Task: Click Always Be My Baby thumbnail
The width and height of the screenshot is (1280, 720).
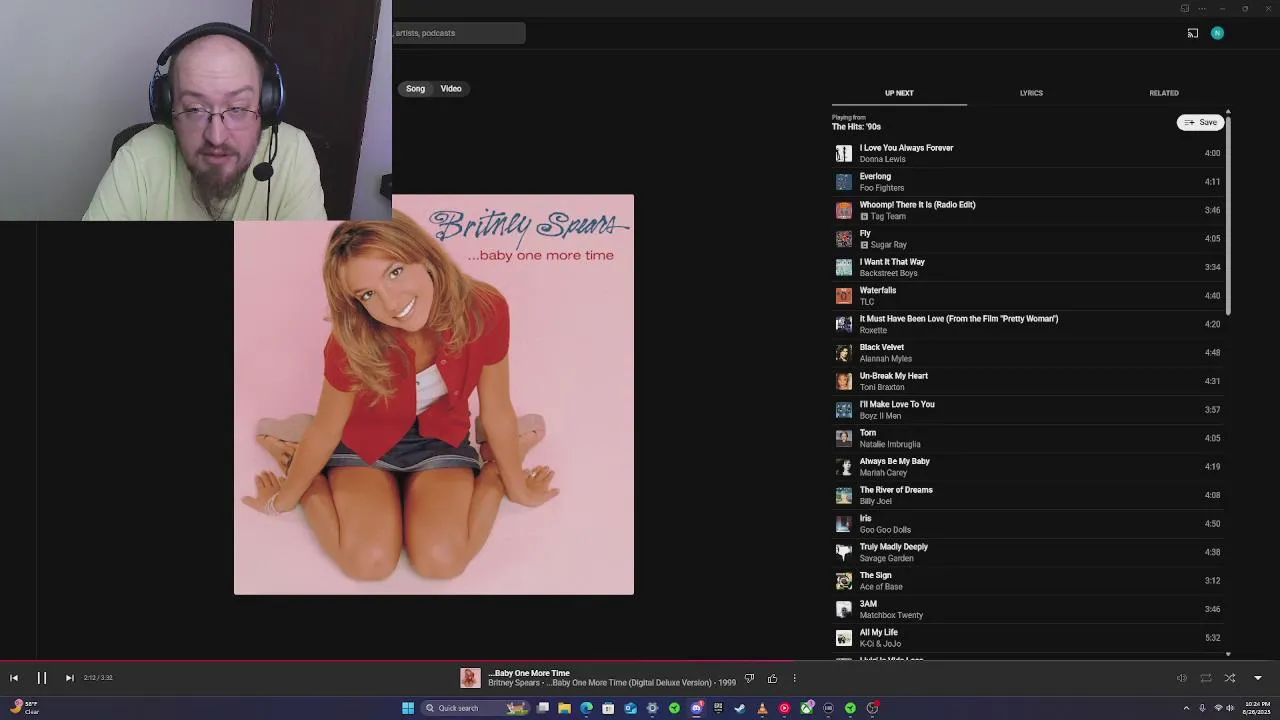Action: pyautogui.click(x=844, y=467)
